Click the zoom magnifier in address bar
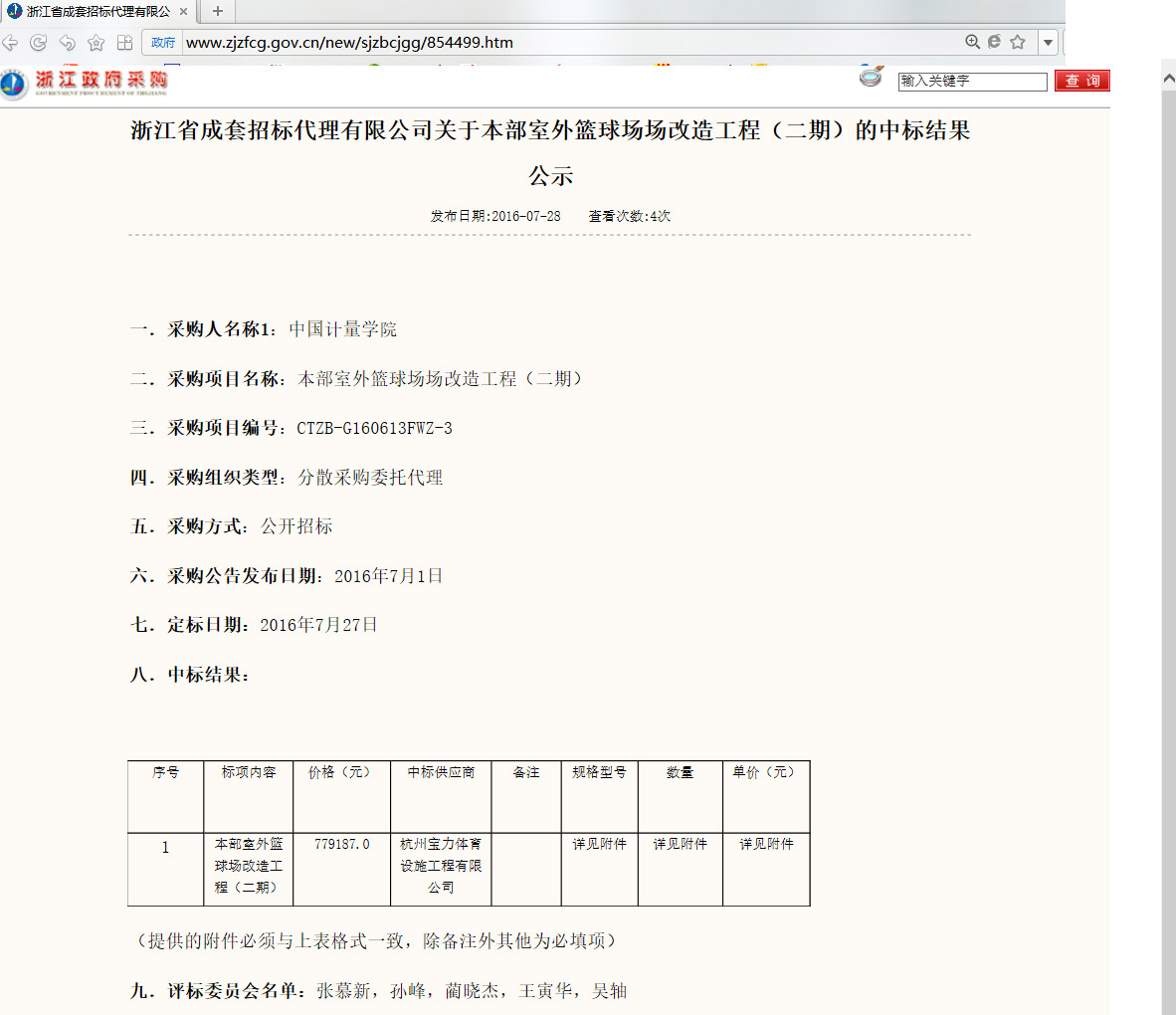 [972, 42]
